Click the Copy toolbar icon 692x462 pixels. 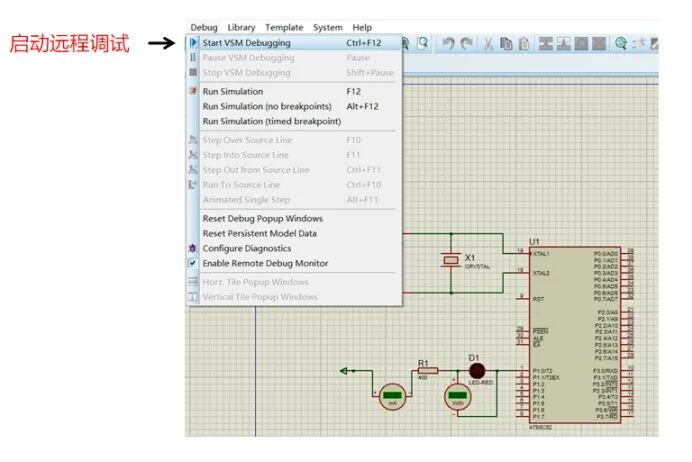pos(506,43)
